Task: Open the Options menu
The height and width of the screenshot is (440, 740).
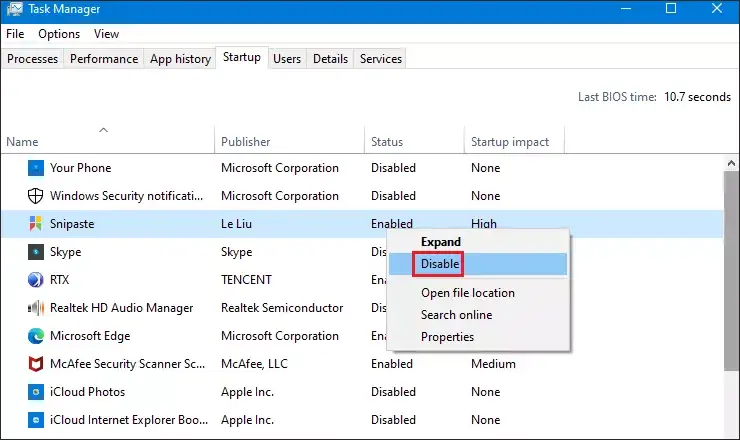Action: coord(59,34)
